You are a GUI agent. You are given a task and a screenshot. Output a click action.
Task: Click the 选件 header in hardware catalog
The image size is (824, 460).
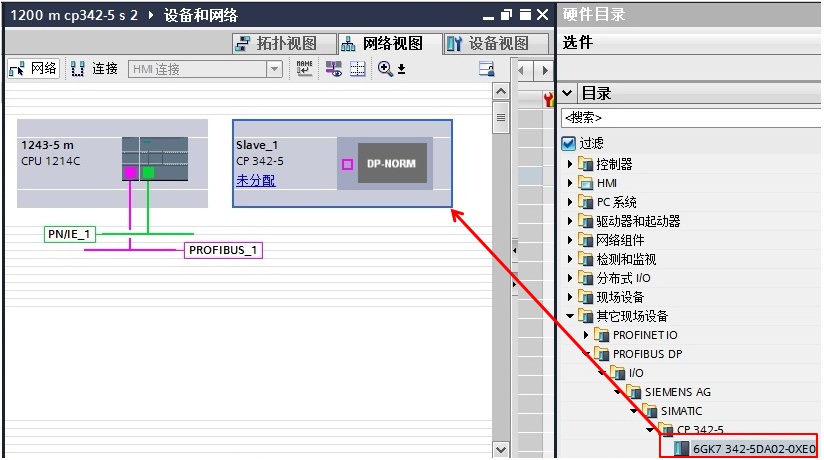coord(578,42)
